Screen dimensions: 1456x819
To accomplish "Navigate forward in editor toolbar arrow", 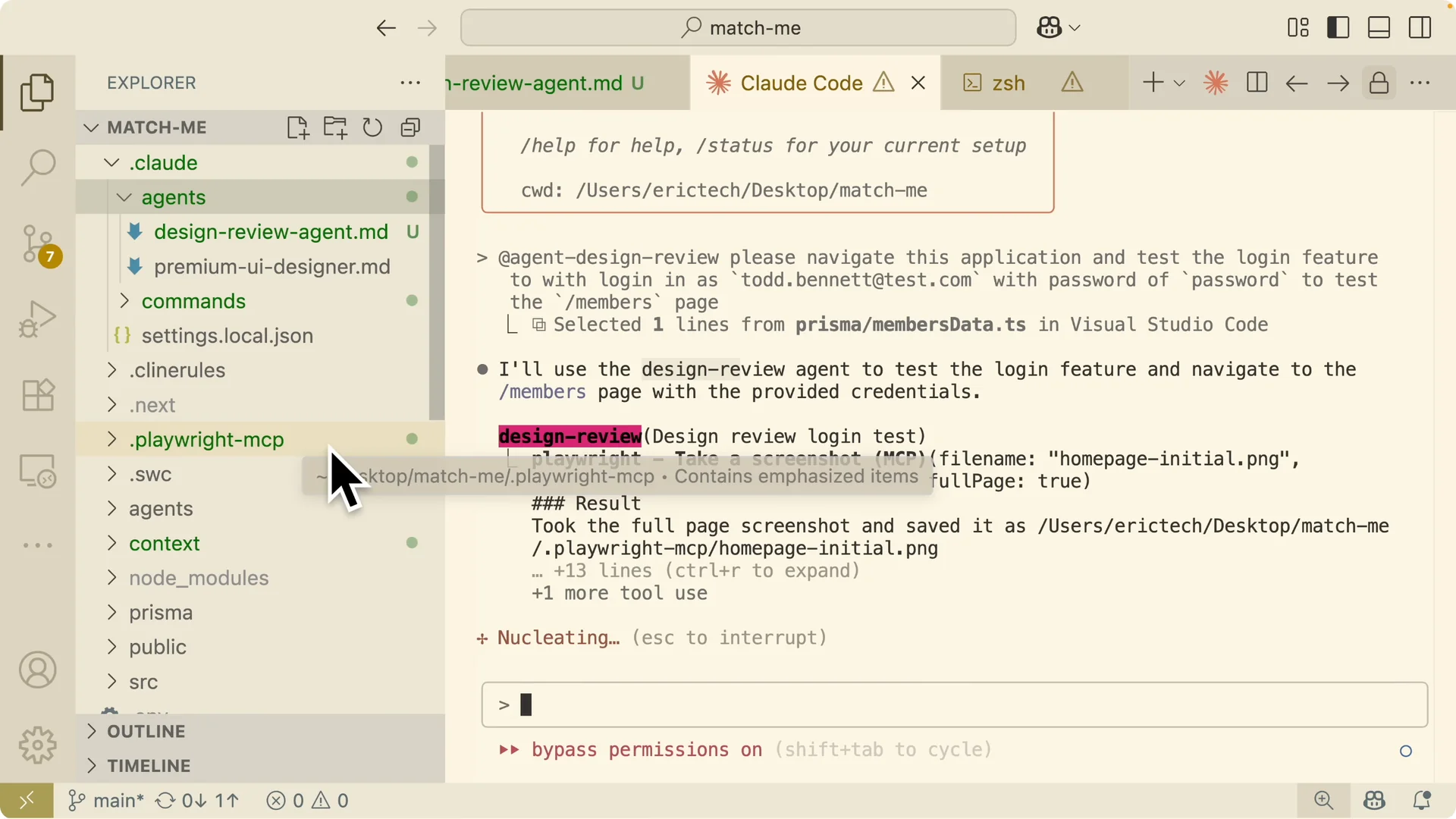I will 1338,83.
